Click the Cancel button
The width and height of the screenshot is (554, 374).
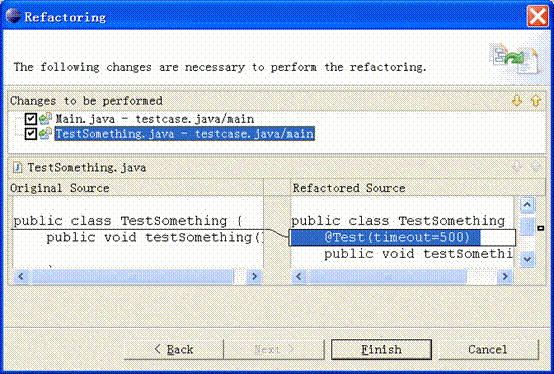pyautogui.click(x=488, y=350)
